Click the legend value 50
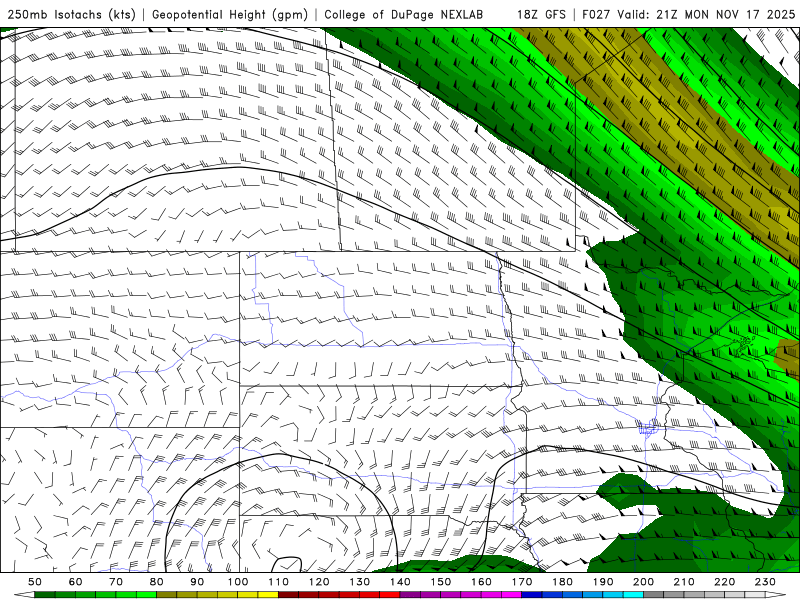 [35, 582]
